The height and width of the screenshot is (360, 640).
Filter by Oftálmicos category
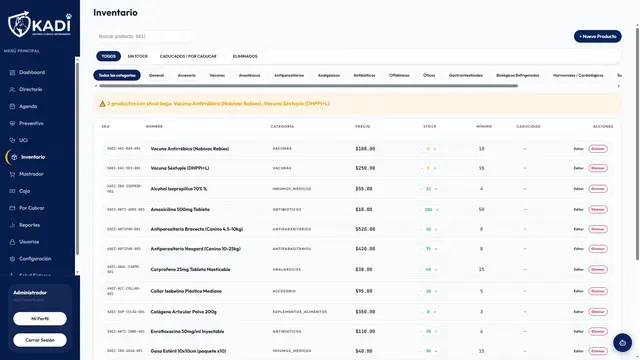click(x=399, y=76)
